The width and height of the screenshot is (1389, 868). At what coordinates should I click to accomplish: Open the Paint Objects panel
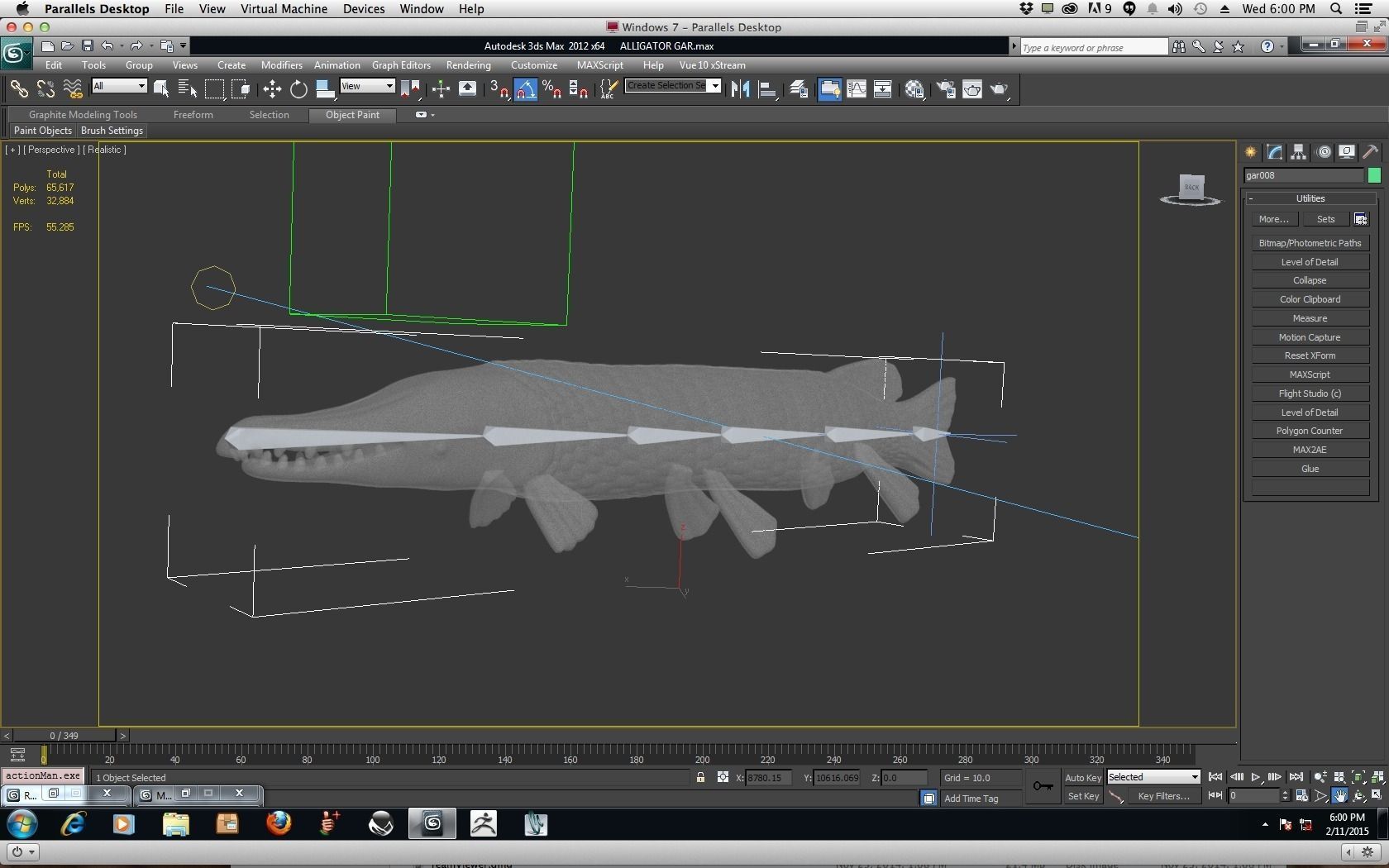pyautogui.click(x=43, y=131)
